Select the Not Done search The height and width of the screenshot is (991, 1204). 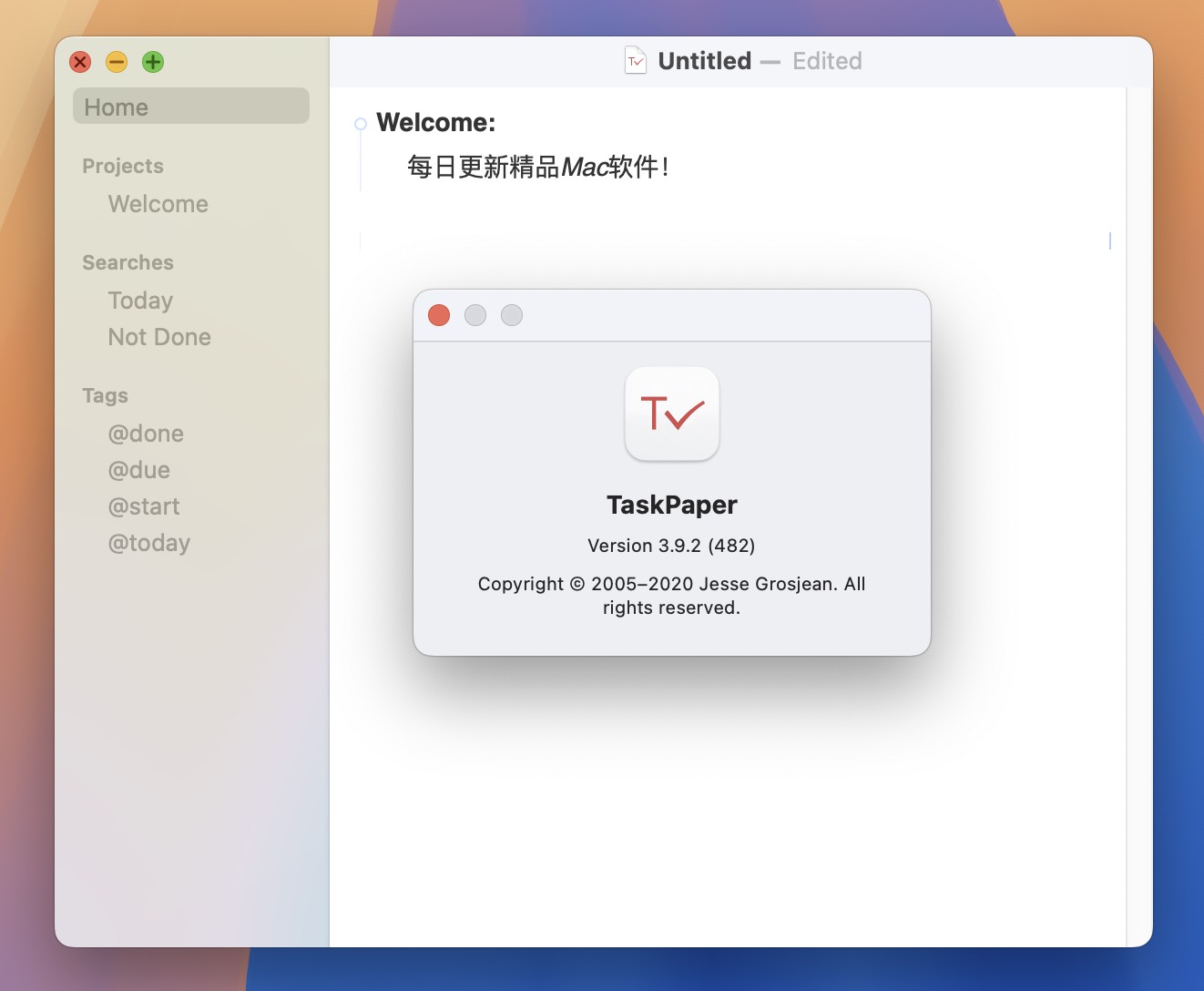[x=159, y=337]
